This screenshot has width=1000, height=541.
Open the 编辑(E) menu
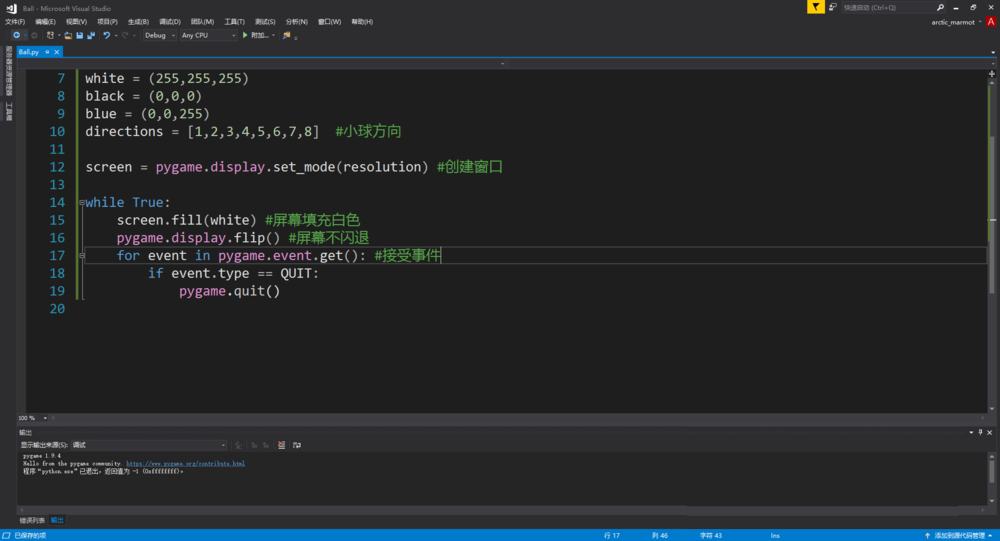tap(45, 22)
